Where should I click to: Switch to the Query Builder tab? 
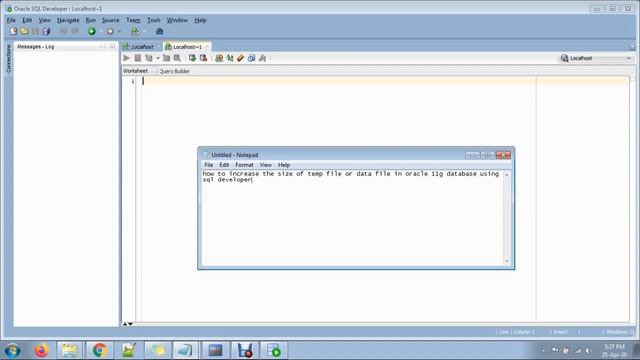(174, 71)
